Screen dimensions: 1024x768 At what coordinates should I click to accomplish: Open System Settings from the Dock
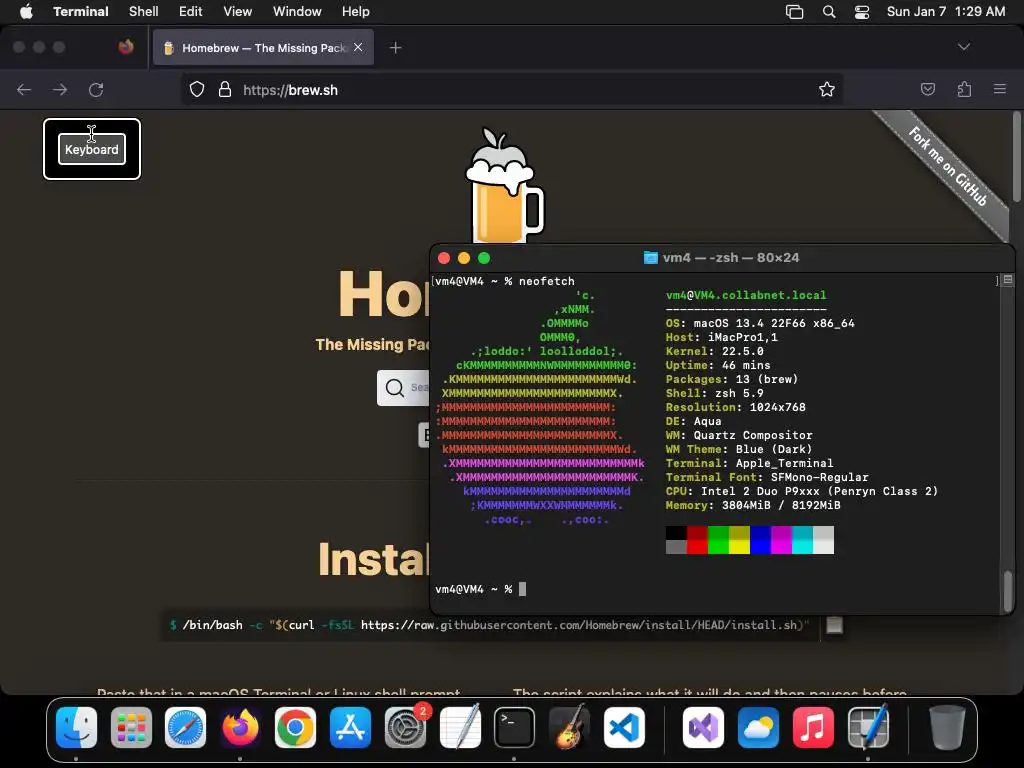coord(406,727)
